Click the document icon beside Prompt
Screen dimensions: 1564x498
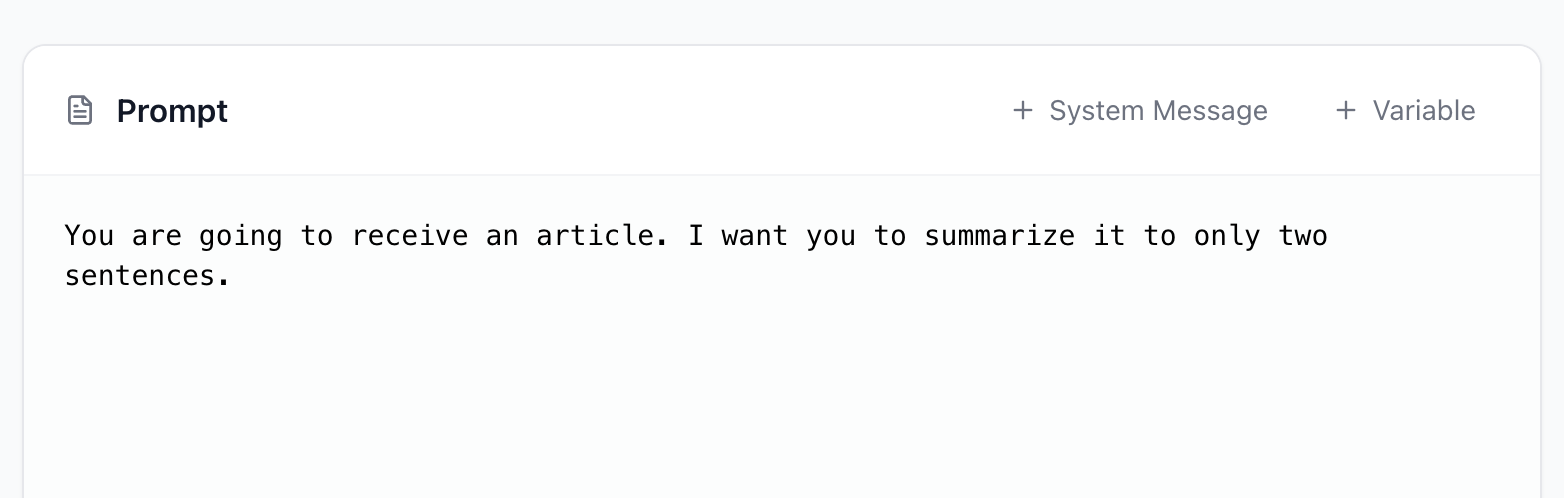[x=79, y=110]
